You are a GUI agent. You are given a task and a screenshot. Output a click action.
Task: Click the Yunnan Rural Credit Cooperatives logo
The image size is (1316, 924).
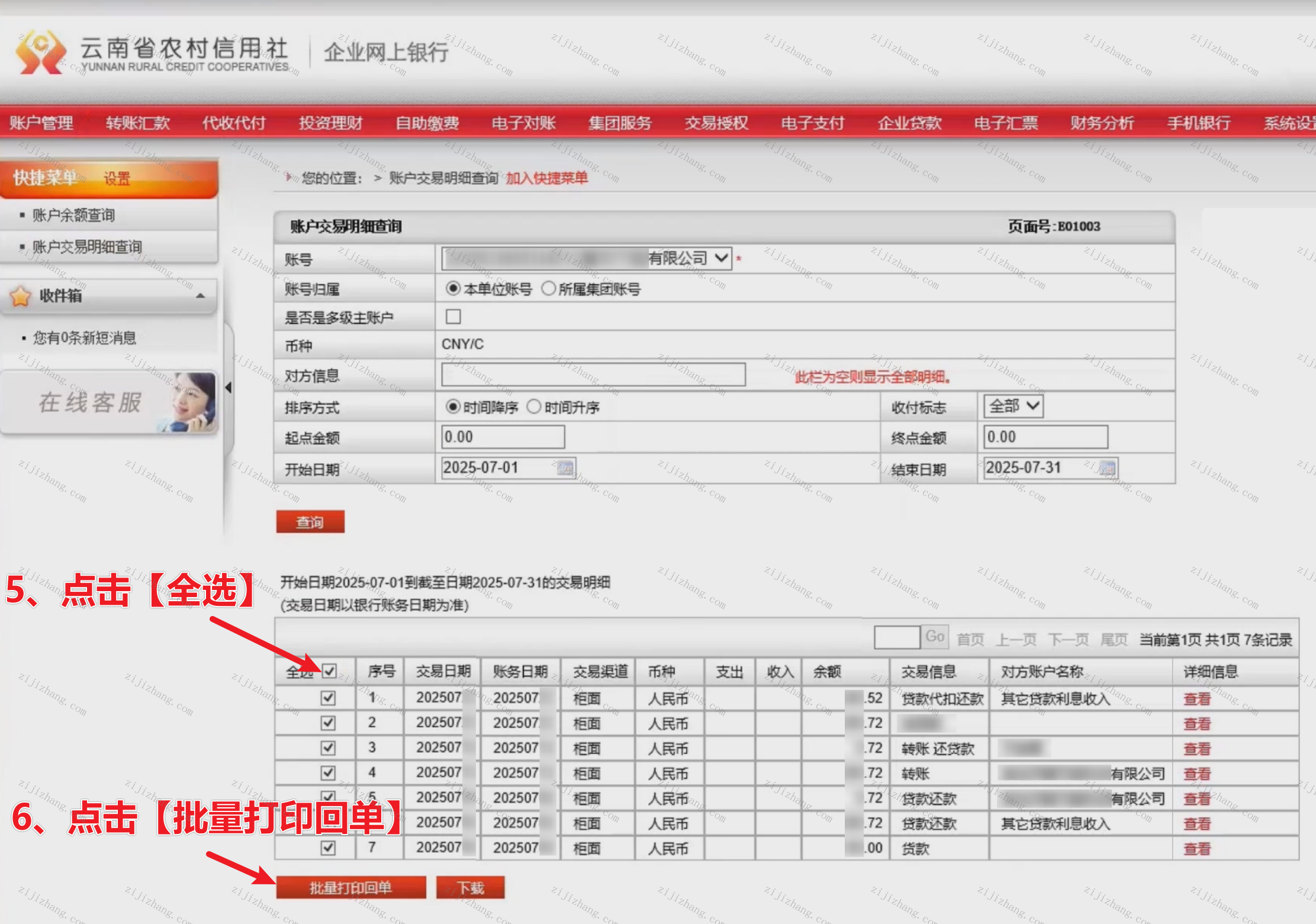[40, 52]
